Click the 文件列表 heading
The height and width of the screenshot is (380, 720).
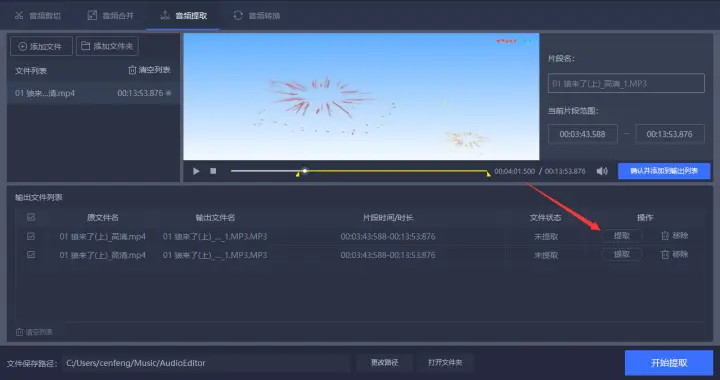coord(31,71)
